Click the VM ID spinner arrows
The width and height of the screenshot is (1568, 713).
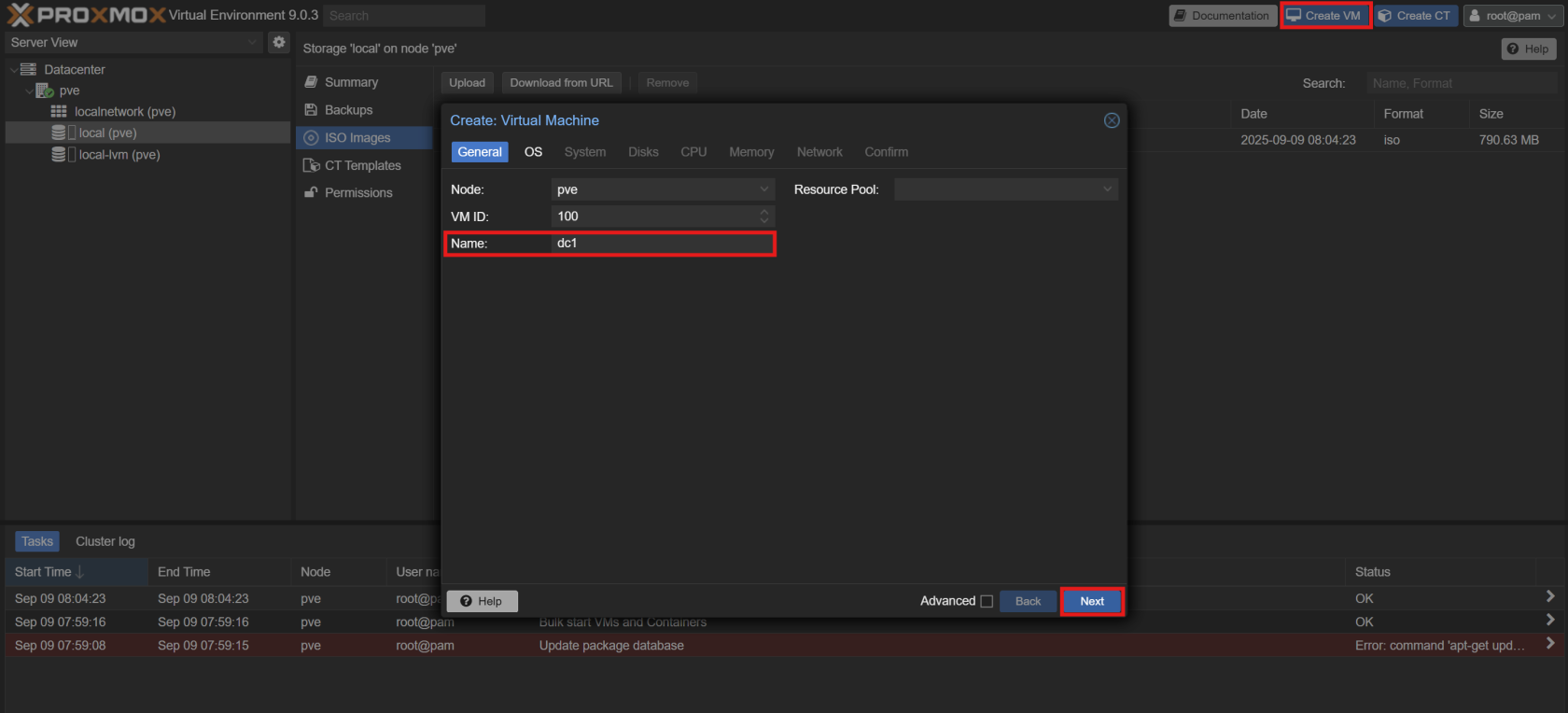(x=764, y=217)
